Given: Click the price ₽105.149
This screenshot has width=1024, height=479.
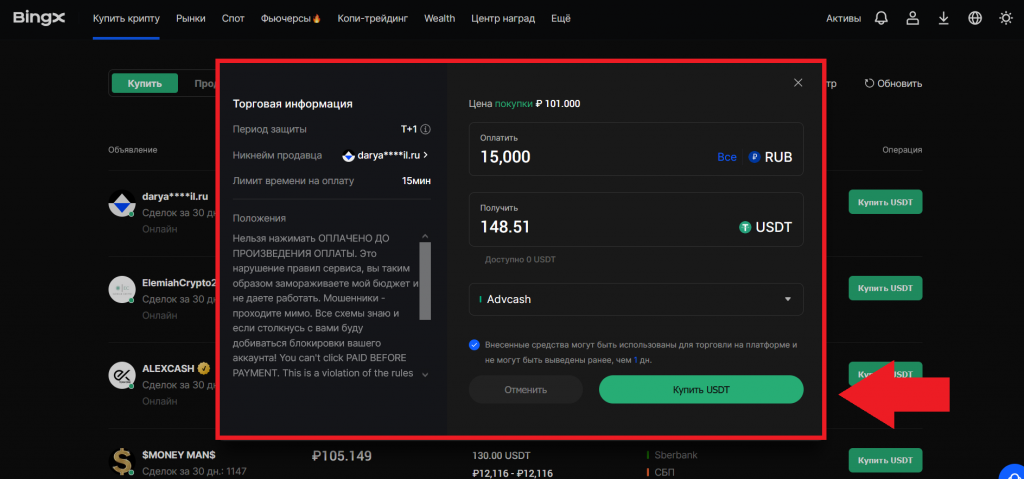Looking at the screenshot, I should pyautogui.click(x=341, y=455).
